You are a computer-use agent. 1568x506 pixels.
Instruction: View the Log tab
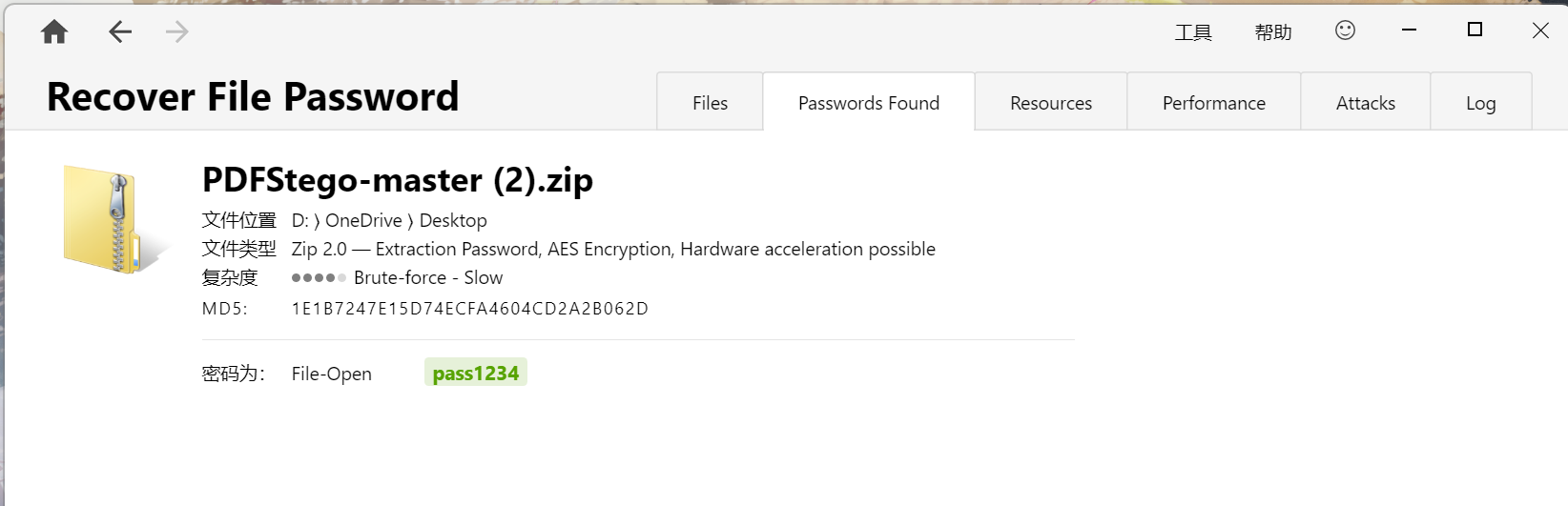point(1480,103)
